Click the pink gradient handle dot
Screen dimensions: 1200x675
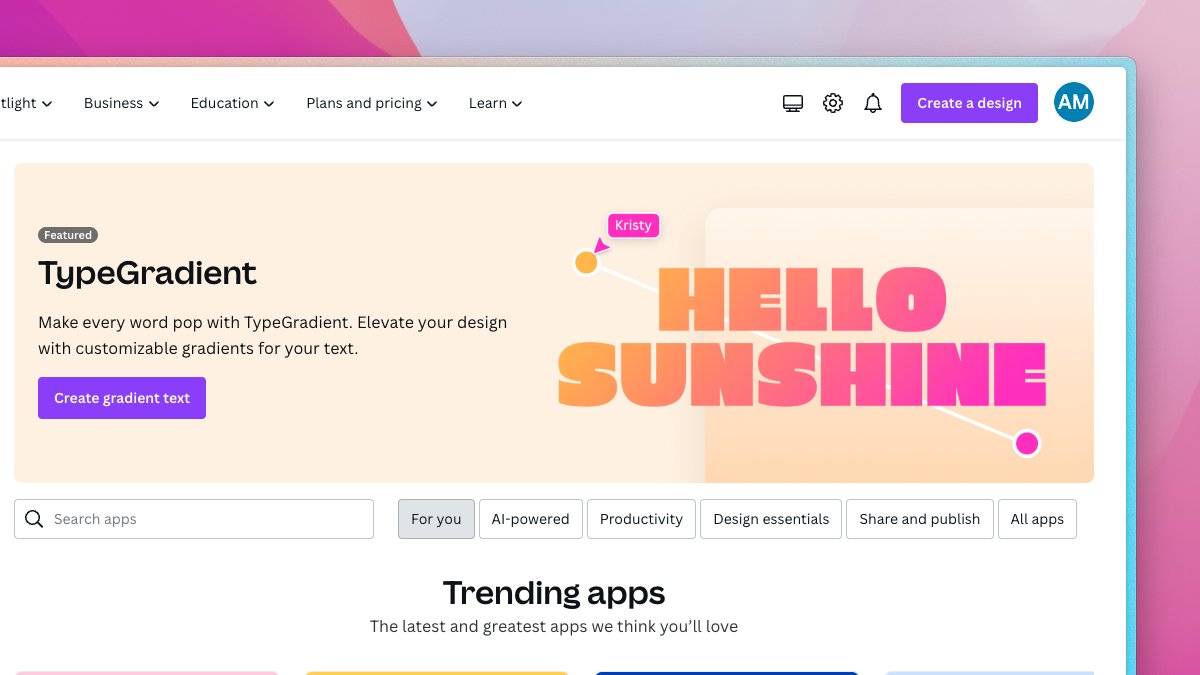[x=1027, y=443]
